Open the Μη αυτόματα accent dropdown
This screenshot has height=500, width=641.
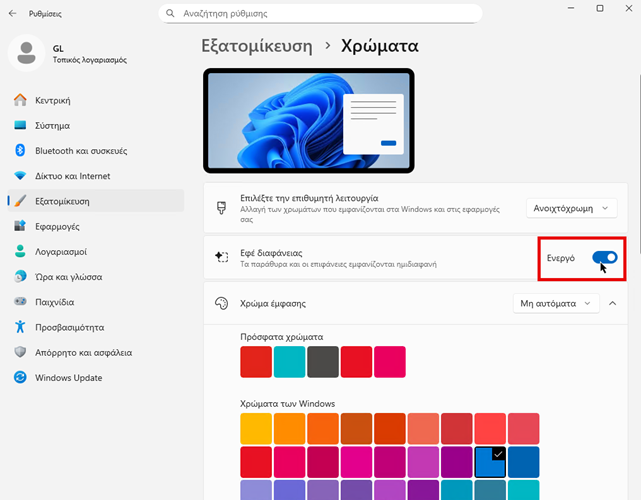pos(554,302)
